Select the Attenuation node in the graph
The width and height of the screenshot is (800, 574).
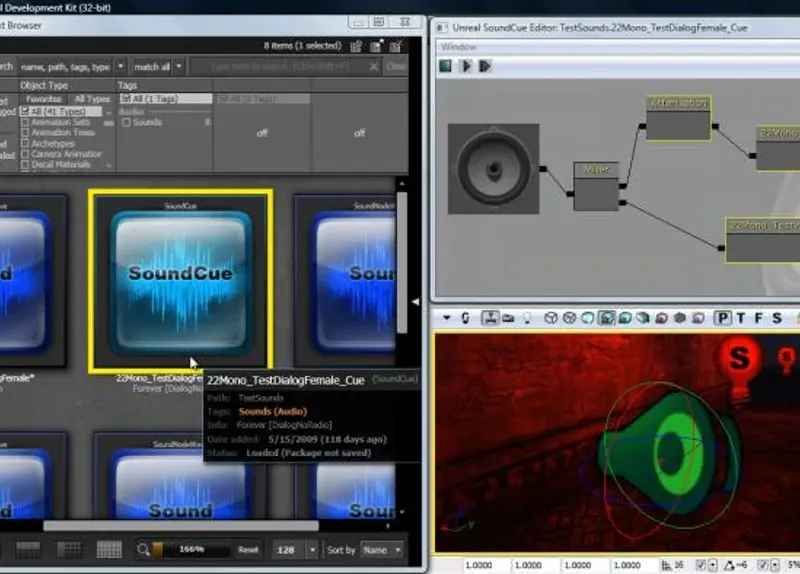point(679,118)
